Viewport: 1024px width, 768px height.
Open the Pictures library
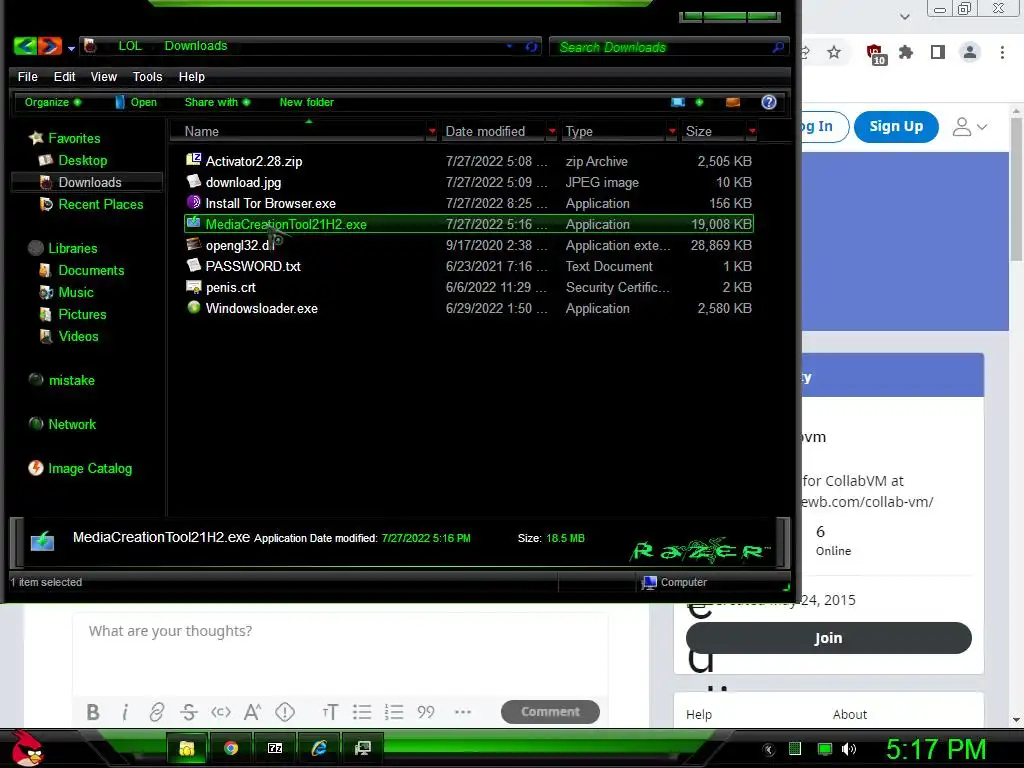(82, 314)
